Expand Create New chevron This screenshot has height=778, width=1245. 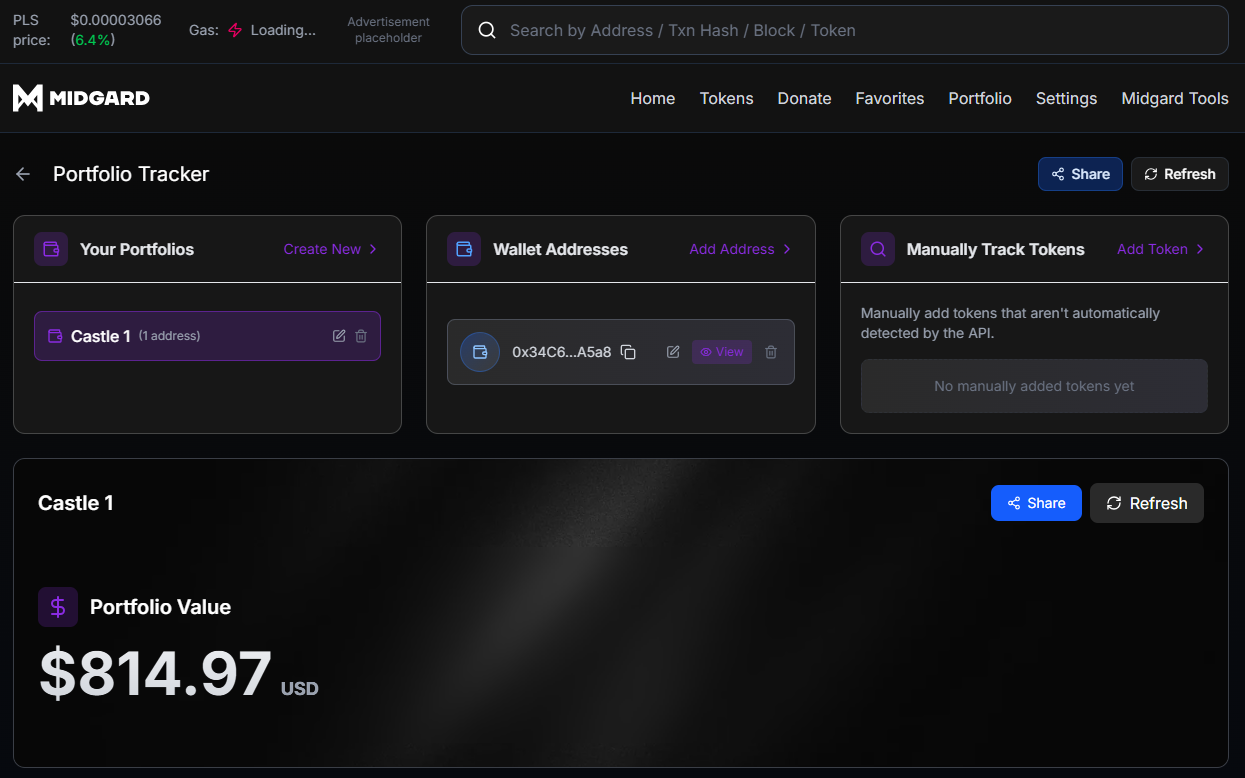point(373,249)
